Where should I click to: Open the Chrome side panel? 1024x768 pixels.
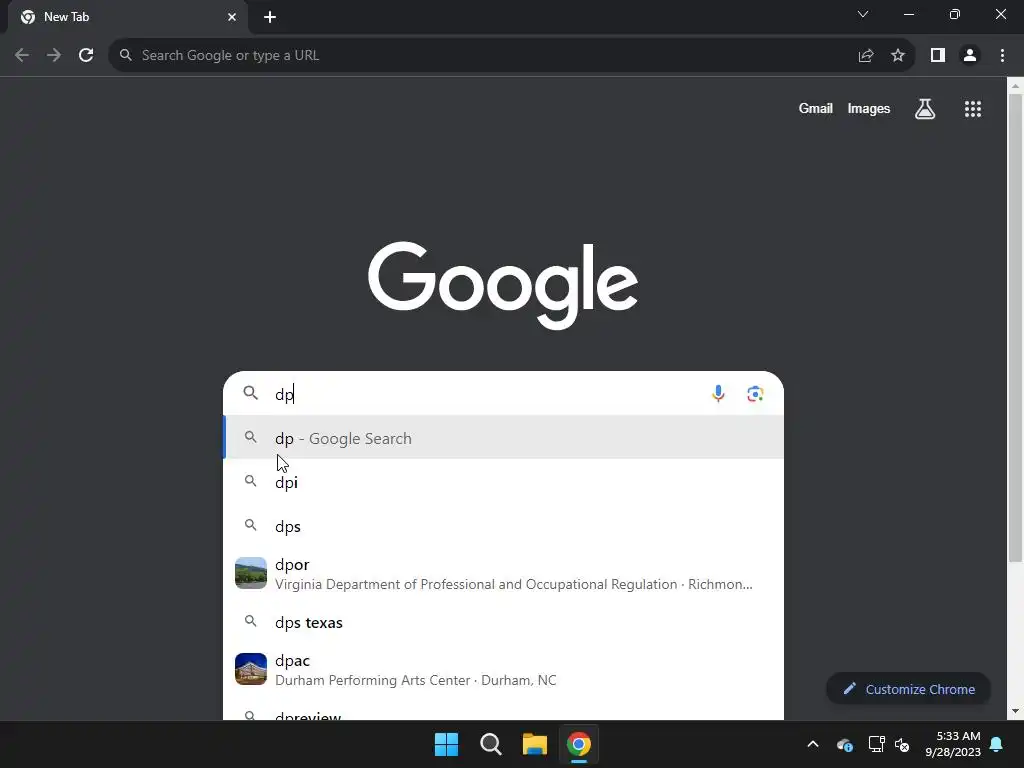tap(938, 56)
